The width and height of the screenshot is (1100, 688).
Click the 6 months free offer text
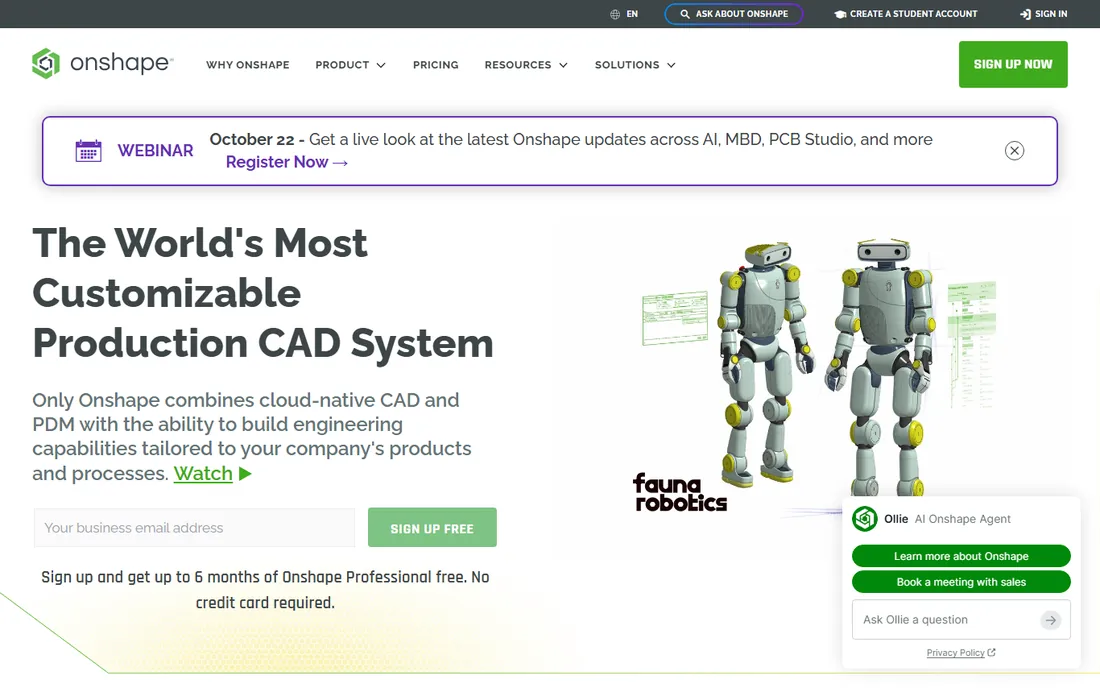[x=265, y=590]
